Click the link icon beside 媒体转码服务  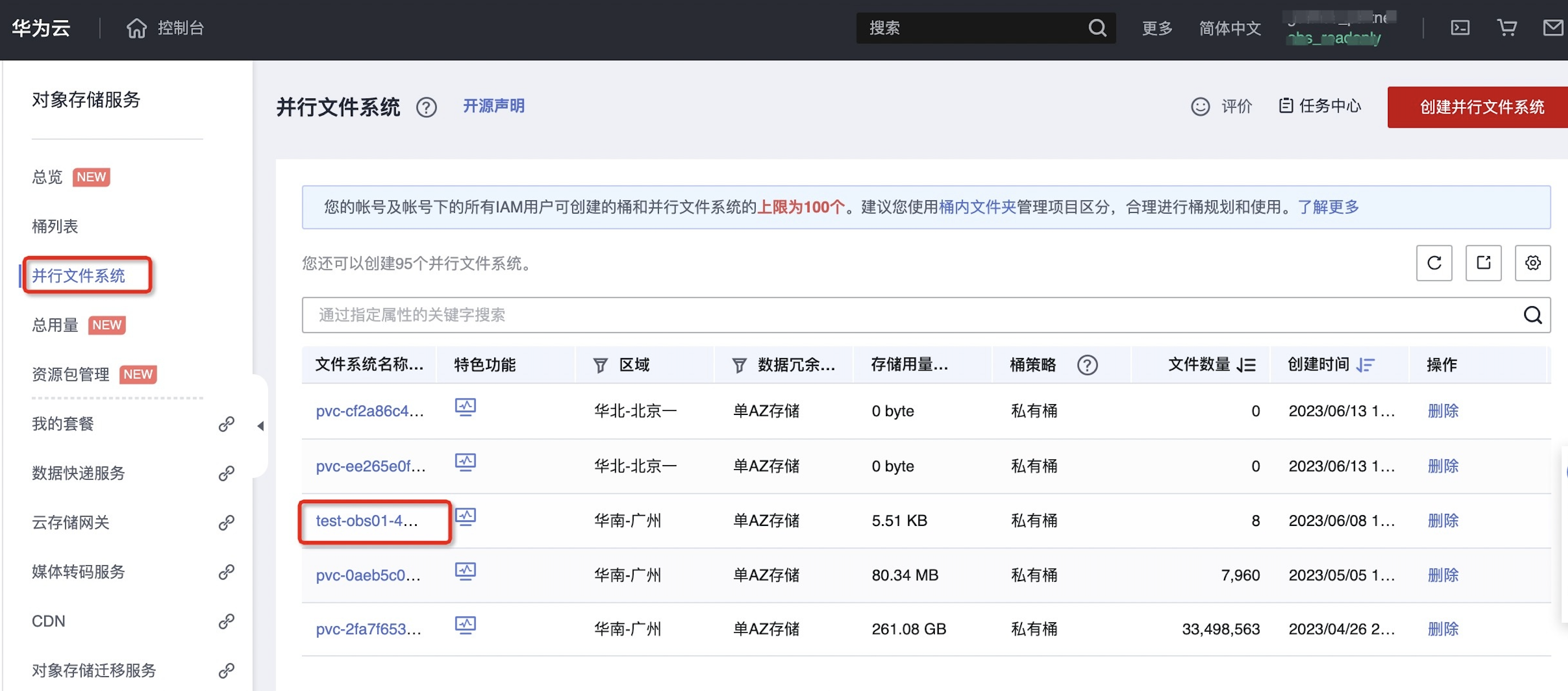tap(227, 572)
